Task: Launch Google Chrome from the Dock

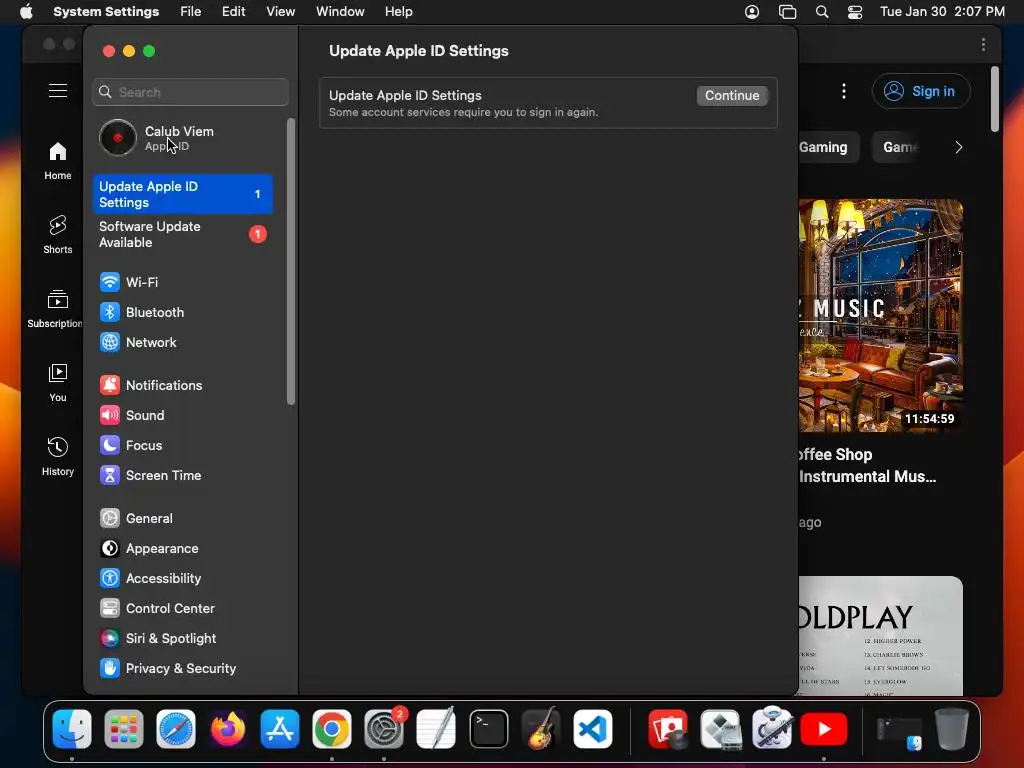Action: [332, 729]
